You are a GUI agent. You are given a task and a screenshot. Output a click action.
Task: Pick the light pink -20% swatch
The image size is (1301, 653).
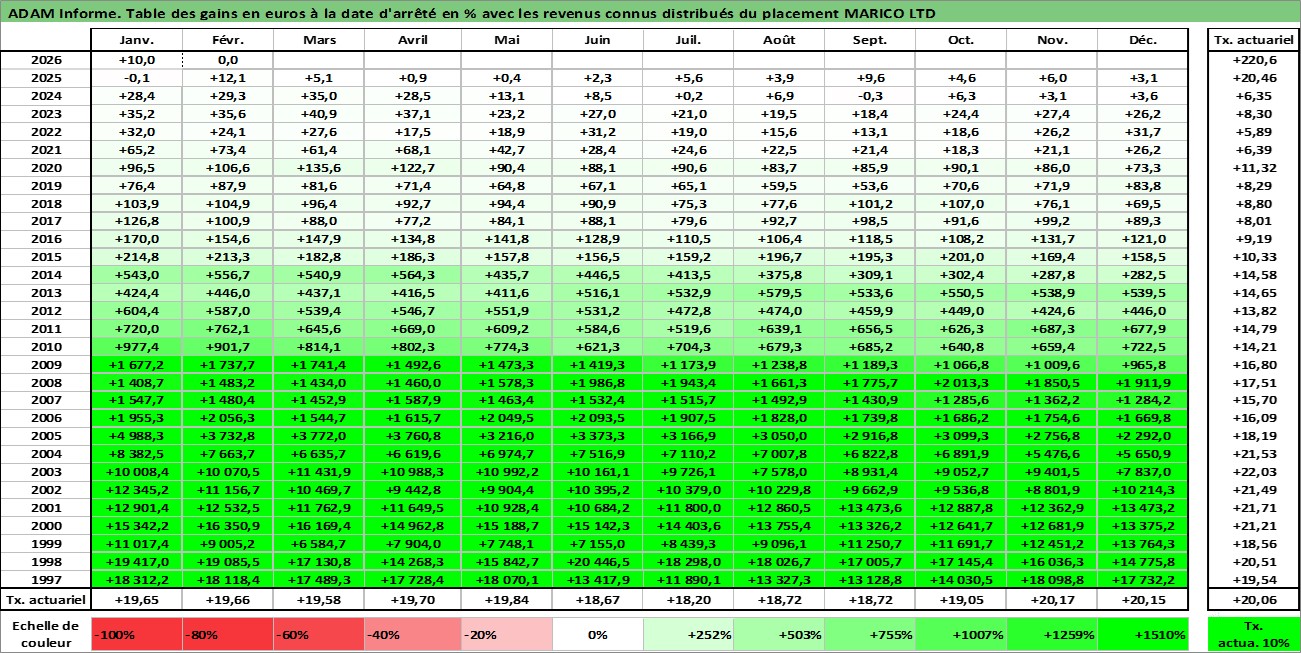point(507,634)
